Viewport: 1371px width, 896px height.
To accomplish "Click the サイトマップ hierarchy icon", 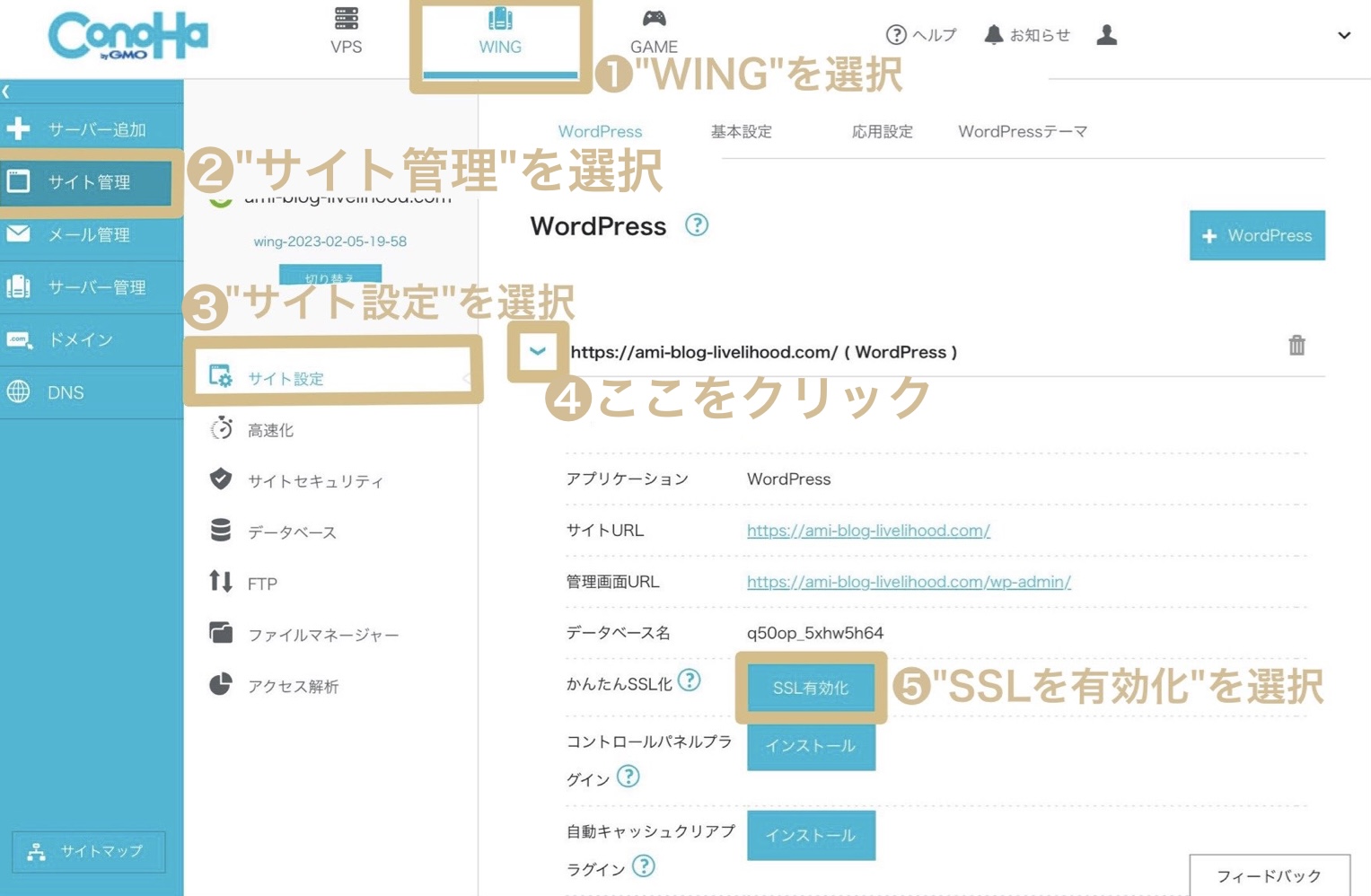I will 36,851.
